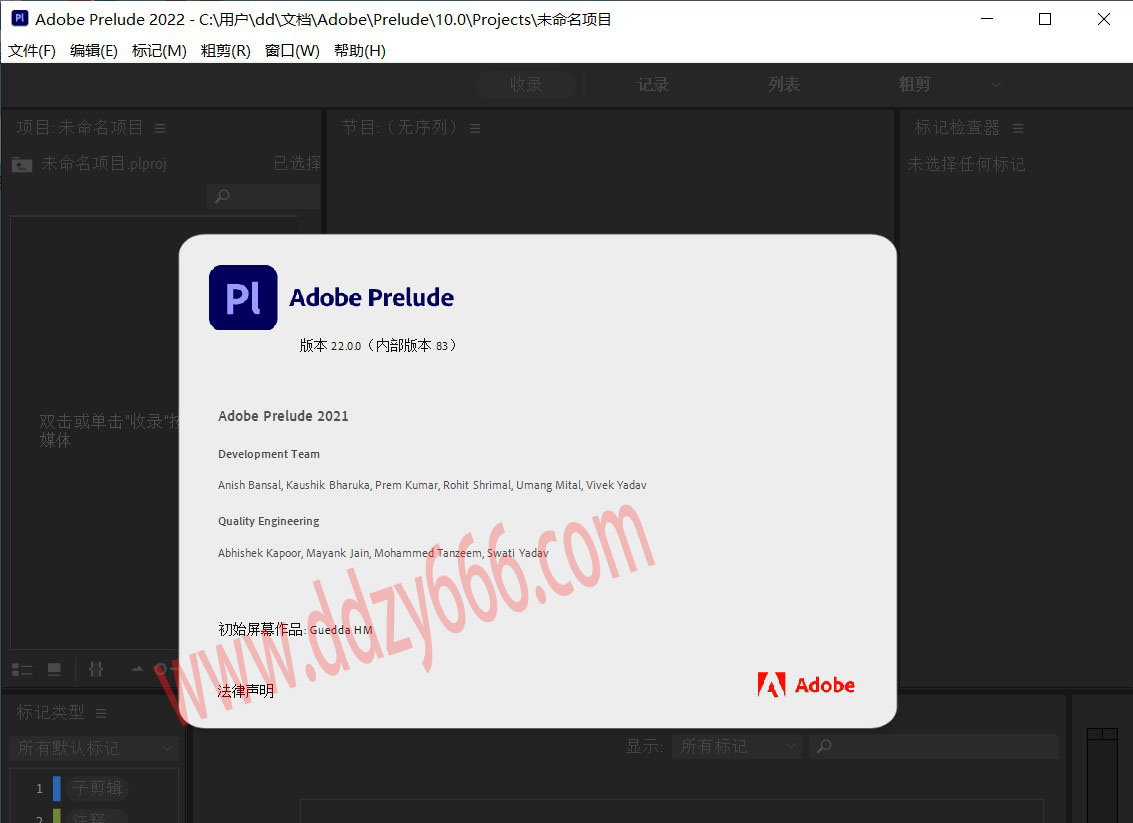The image size is (1133, 823).
Task: Minimize the Adobe Prelude window
Action: point(987,19)
